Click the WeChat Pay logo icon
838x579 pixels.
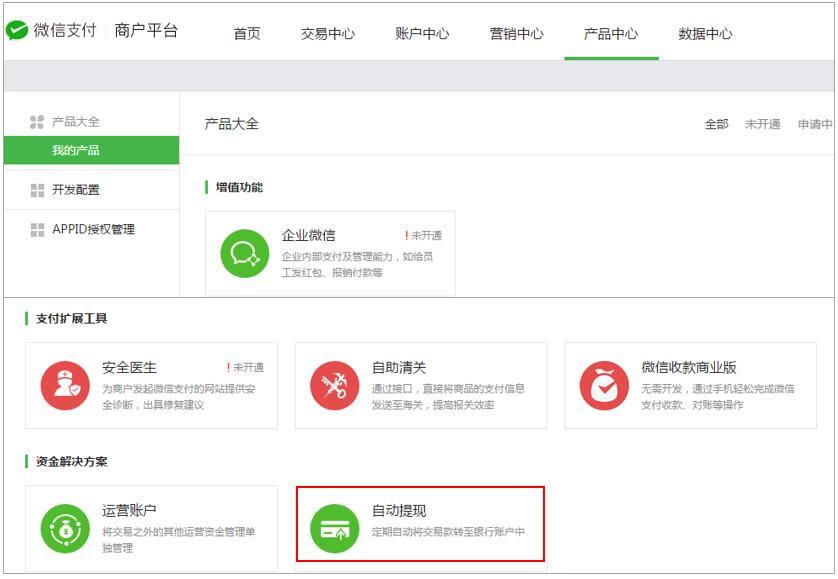(17, 31)
